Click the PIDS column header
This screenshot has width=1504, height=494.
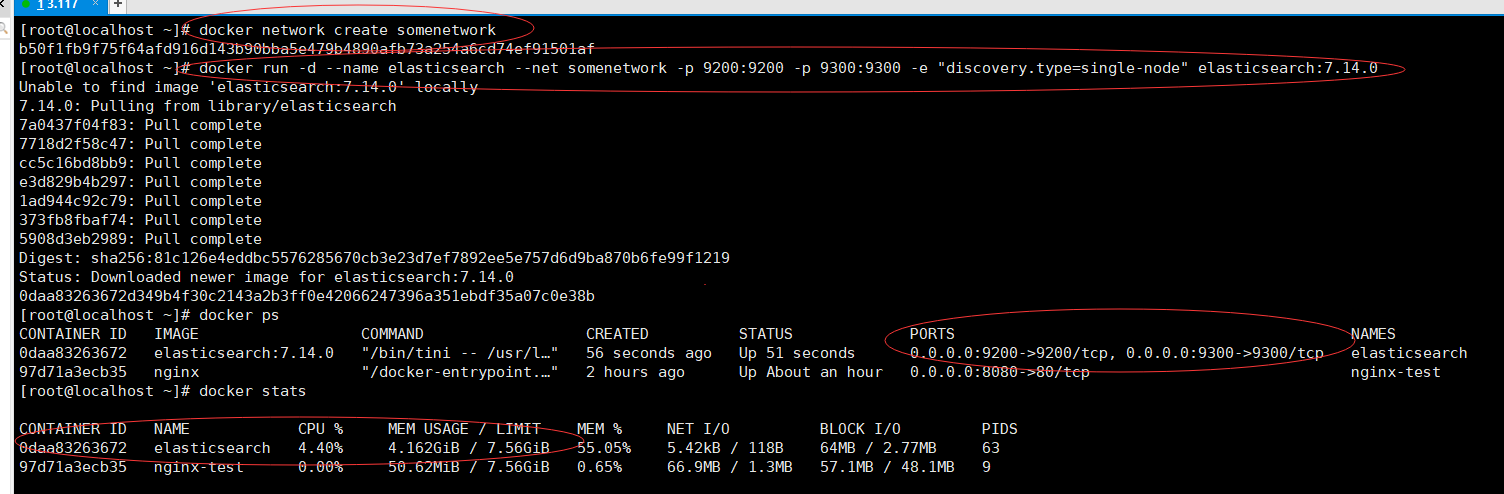click(1000, 429)
